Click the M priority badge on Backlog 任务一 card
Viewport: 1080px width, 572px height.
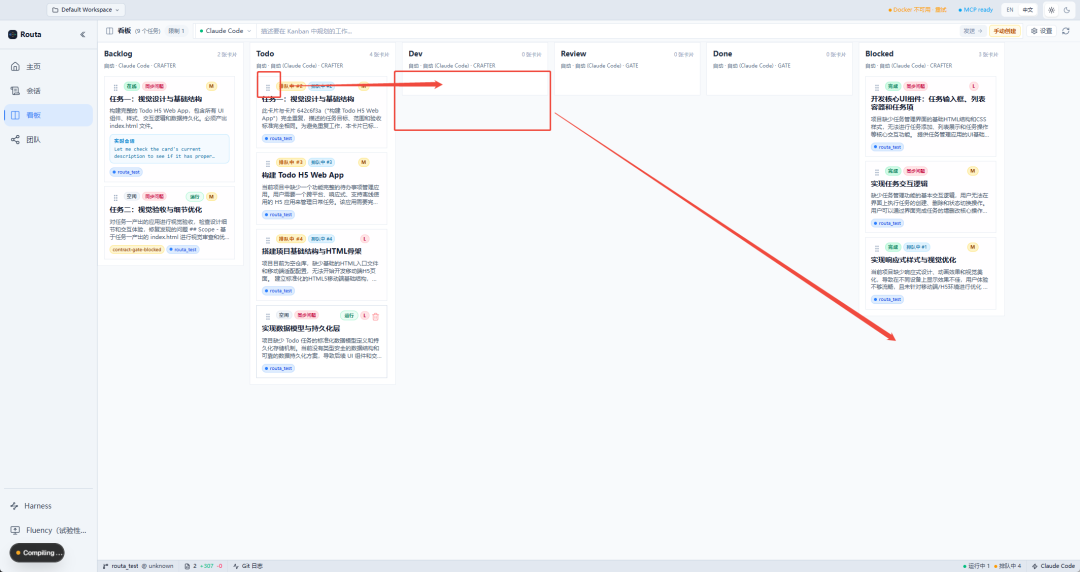click(x=211, y=86)
